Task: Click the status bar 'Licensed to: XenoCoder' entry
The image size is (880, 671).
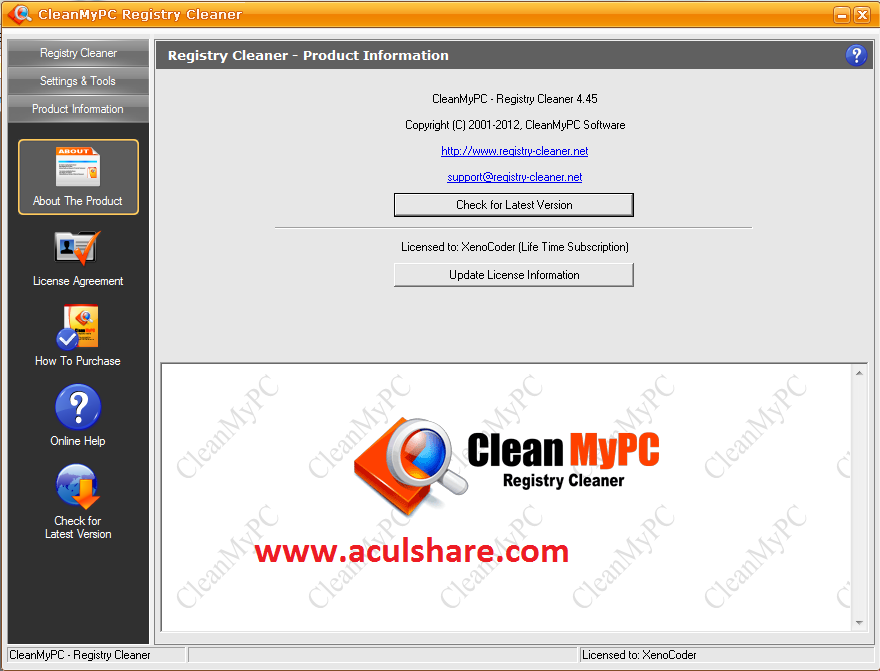Action: tap(639, 655)
